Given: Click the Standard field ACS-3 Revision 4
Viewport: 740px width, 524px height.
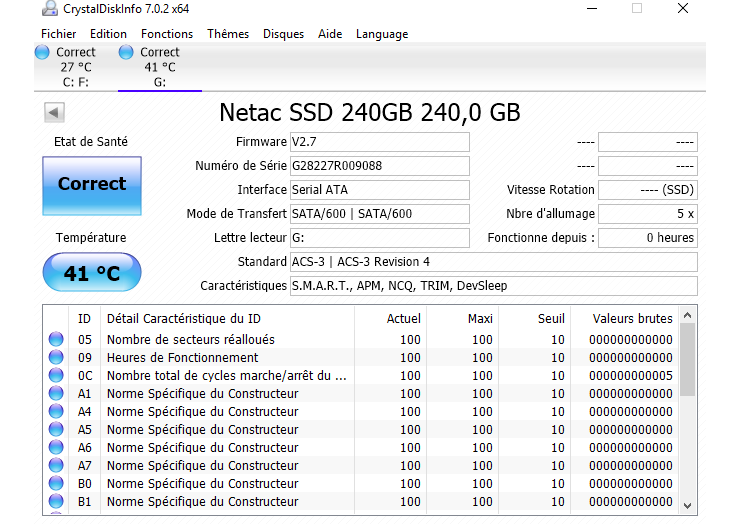Looking at the screenshot, I should [x=494, y=262].
